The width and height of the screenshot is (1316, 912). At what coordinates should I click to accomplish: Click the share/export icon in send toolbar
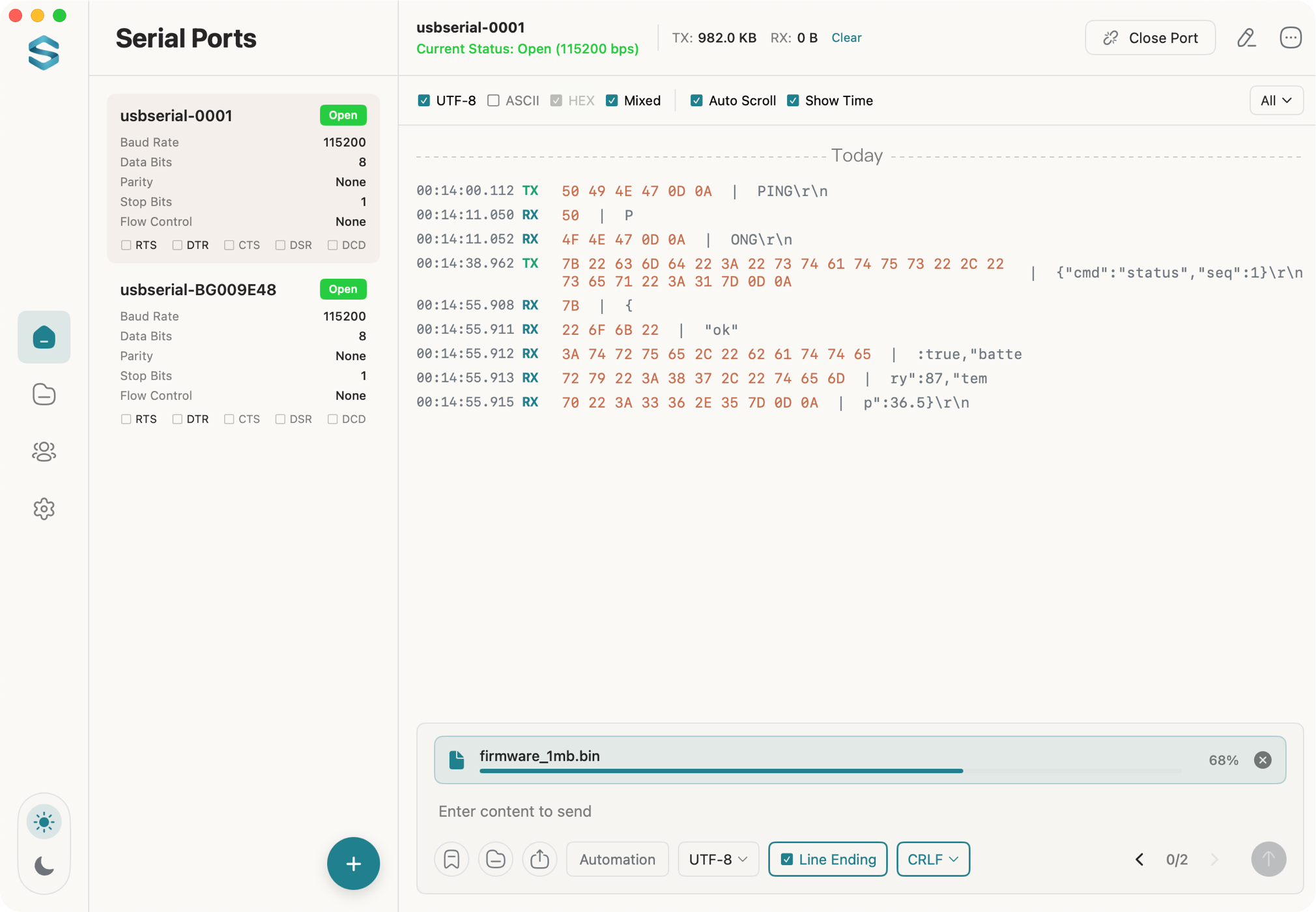[539, 859]
